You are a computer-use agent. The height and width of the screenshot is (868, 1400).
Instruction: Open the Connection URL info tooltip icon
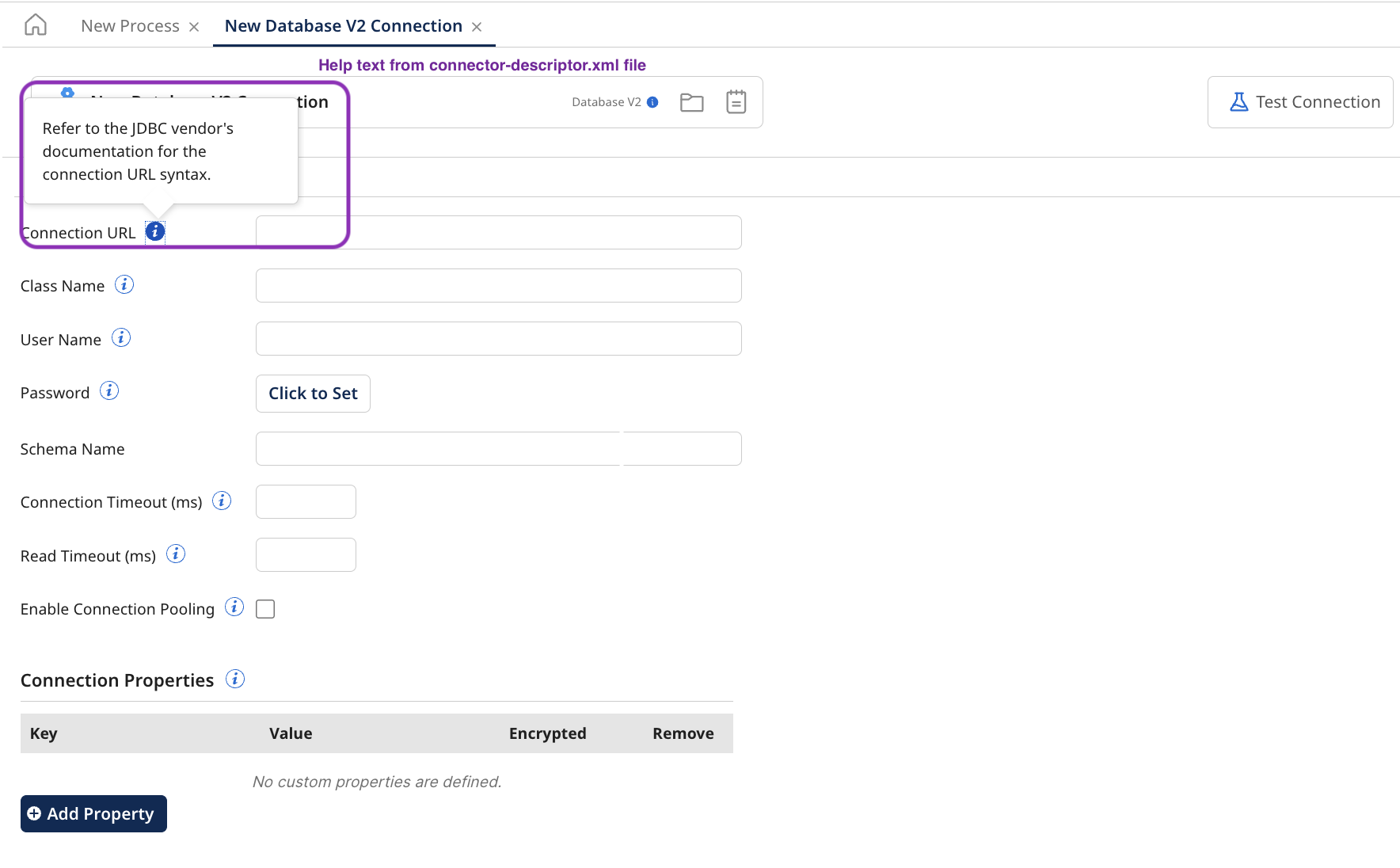[x=155, y=231]
